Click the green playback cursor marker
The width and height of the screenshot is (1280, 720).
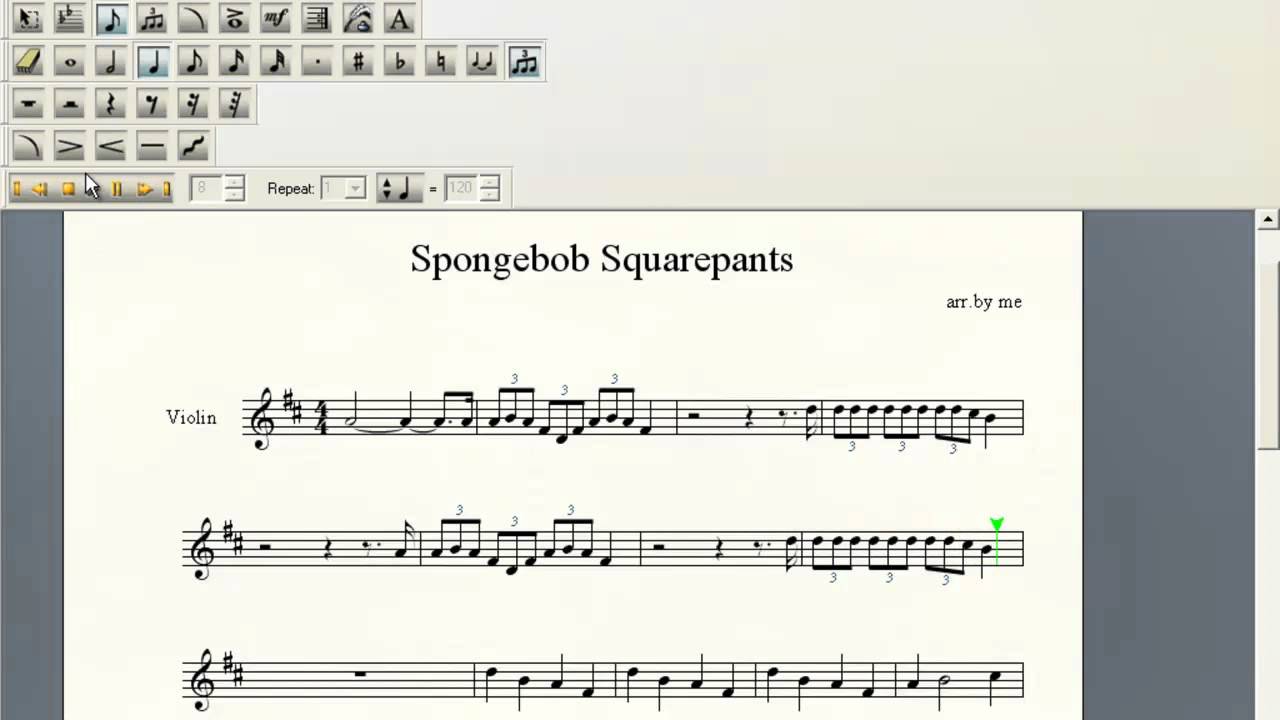point(997,526)
